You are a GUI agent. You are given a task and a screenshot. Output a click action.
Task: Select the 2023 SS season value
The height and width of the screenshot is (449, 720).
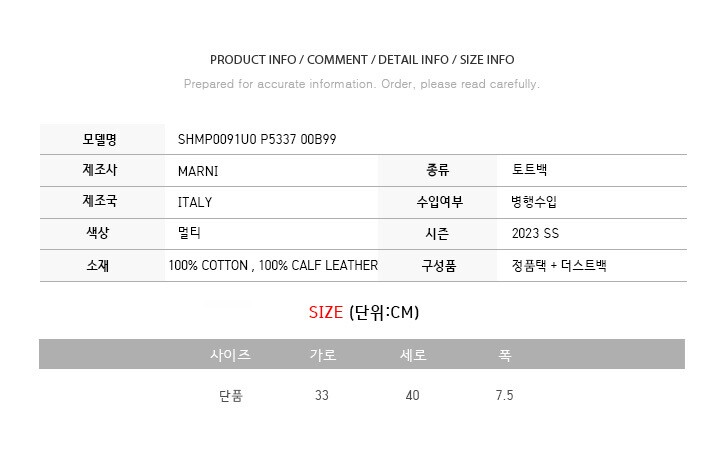537,234
